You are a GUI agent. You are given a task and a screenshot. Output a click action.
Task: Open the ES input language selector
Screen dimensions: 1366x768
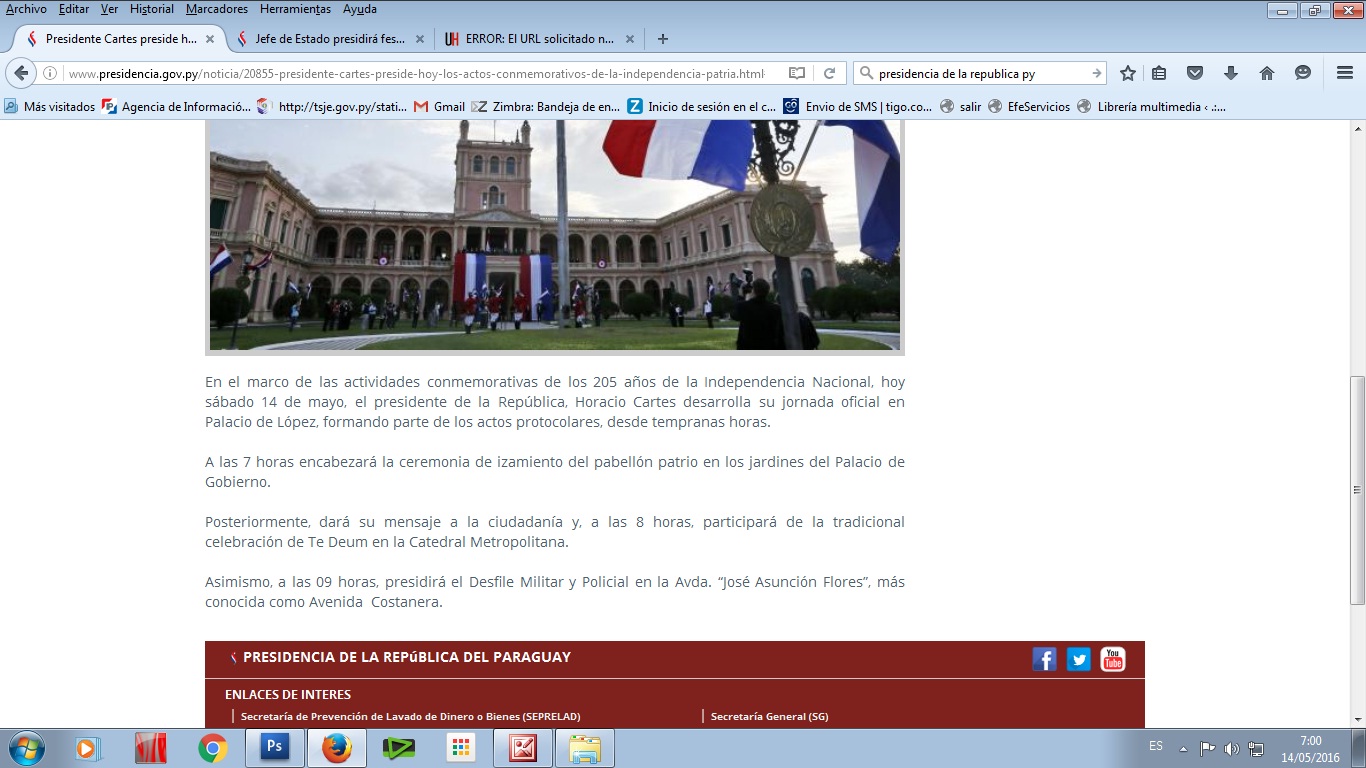coord(1156,746)
